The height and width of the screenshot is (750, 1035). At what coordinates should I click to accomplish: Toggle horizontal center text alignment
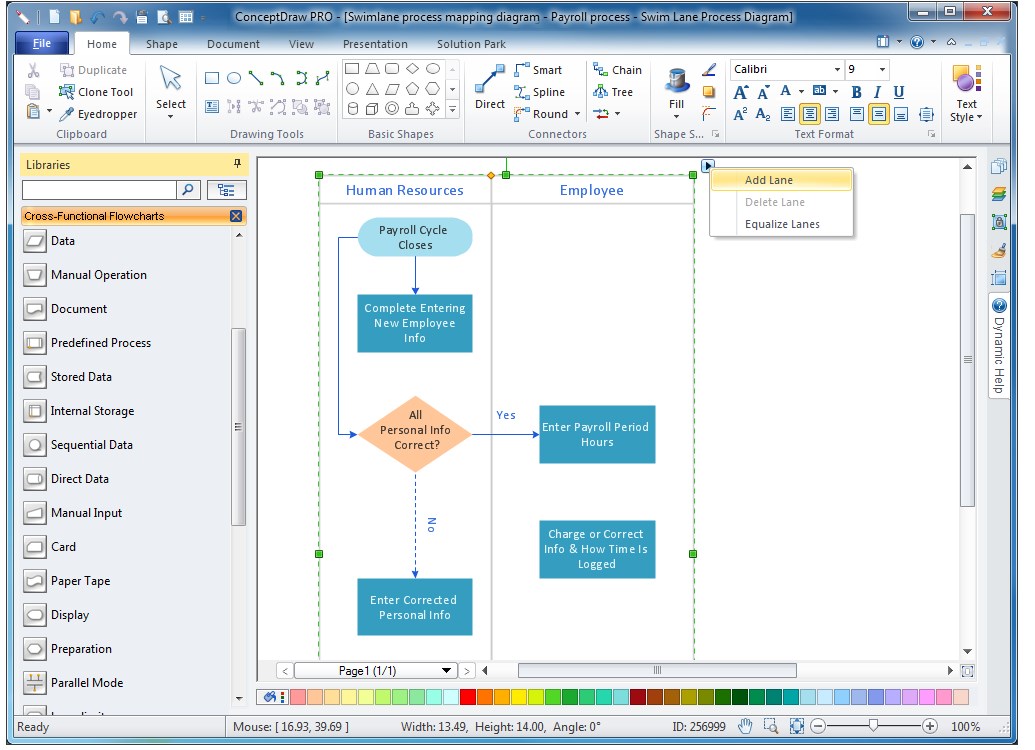(810, 114)
